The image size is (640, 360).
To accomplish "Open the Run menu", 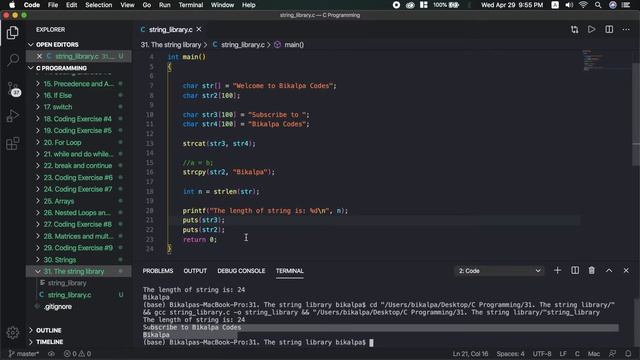I will click(164, 5).
